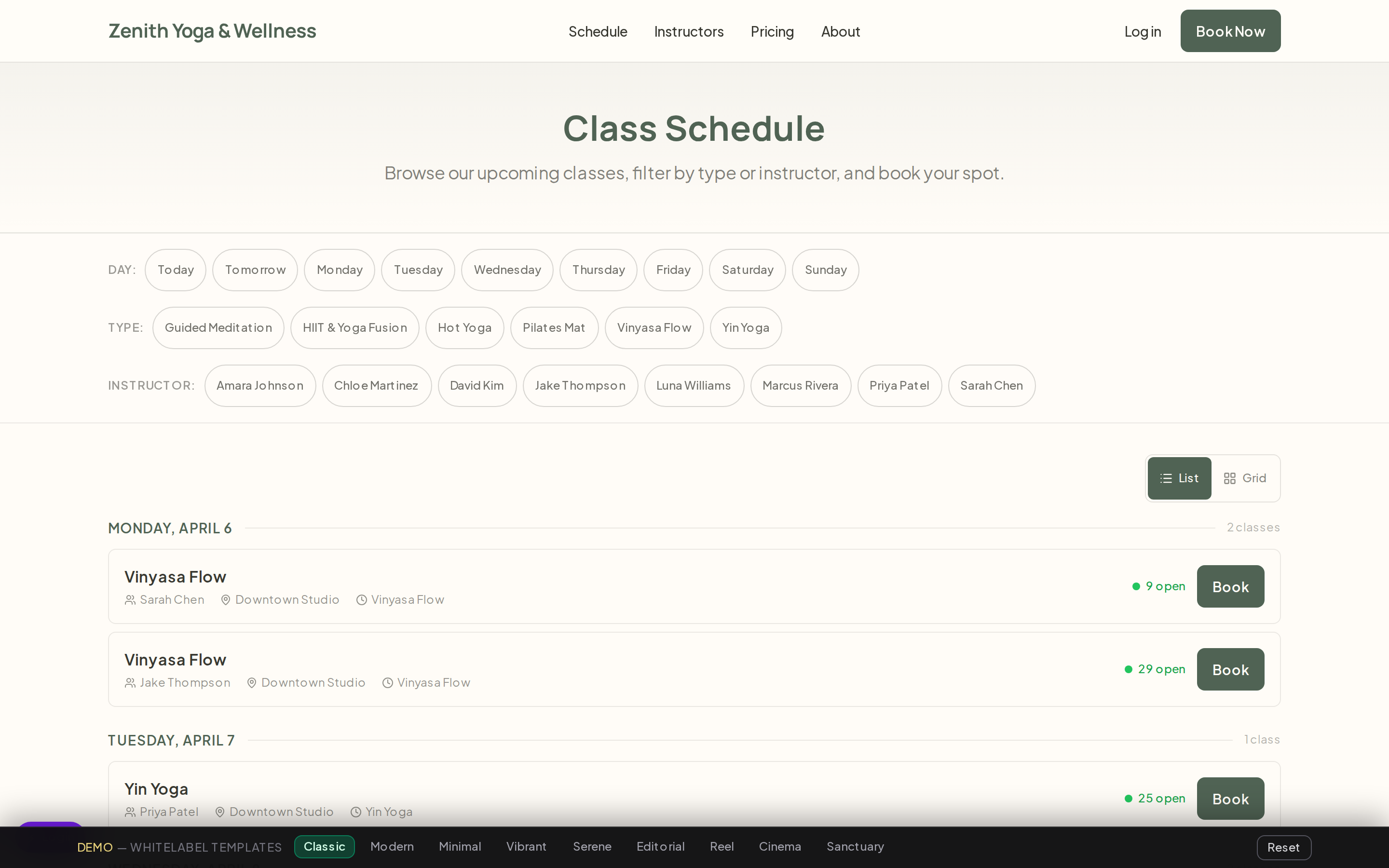
Task: Select the Minimal template
Action: 460,847
